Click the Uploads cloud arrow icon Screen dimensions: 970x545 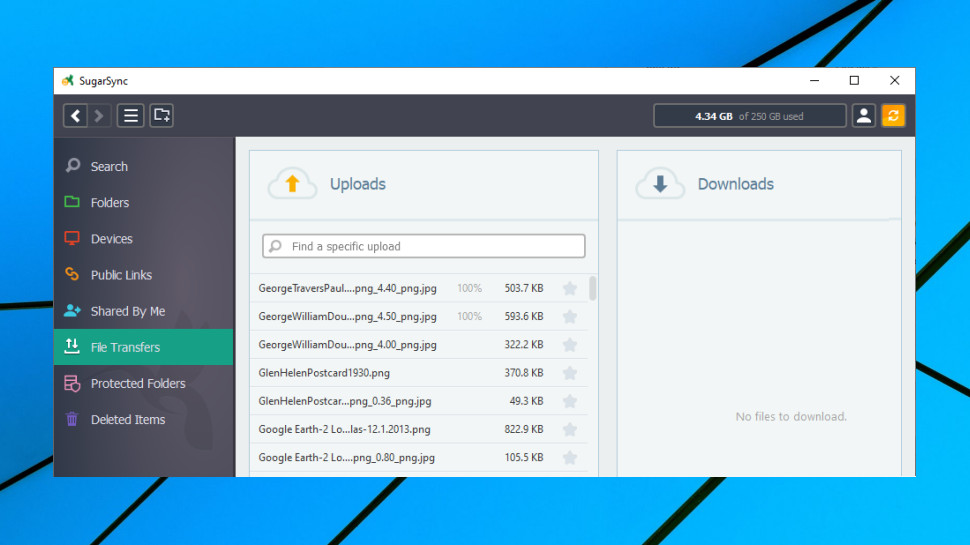pos(292,184)
